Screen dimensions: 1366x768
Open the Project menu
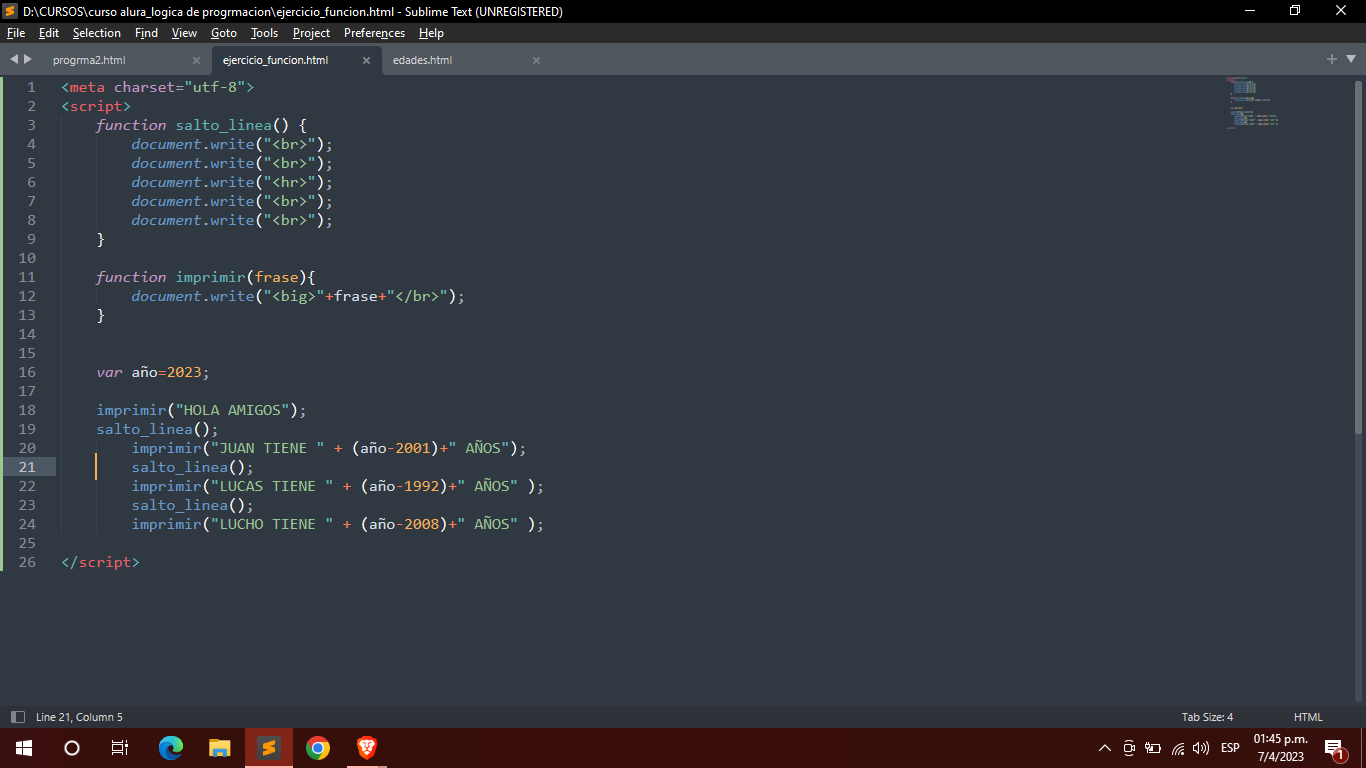(311, 33)
